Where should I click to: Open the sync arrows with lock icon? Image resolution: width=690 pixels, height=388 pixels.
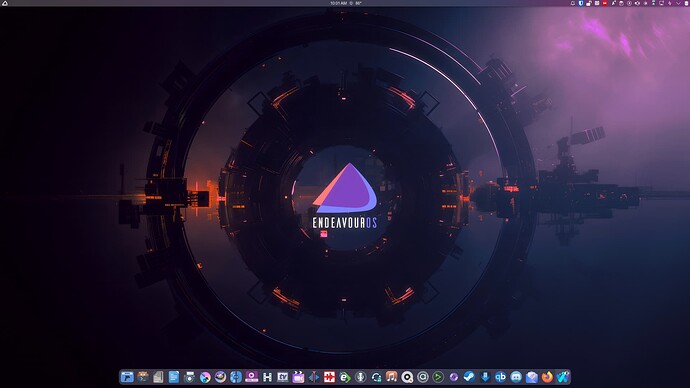click(376, 377)
